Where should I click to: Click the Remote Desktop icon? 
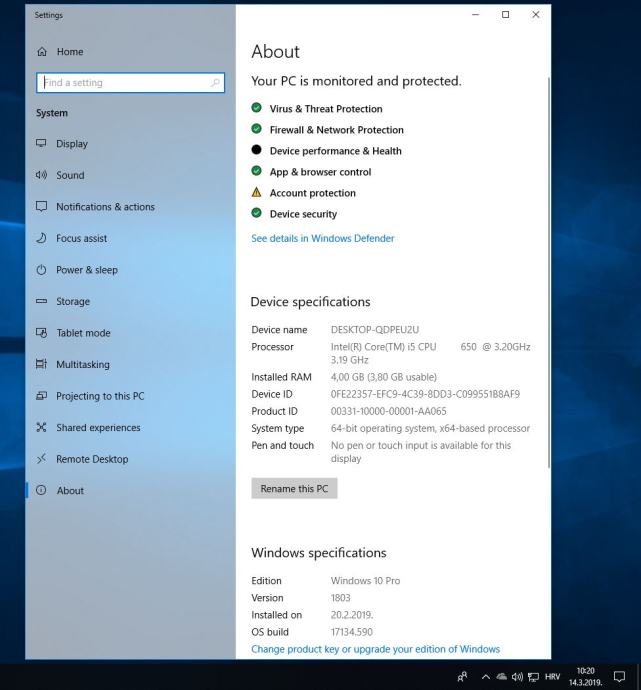click(41, 459)
